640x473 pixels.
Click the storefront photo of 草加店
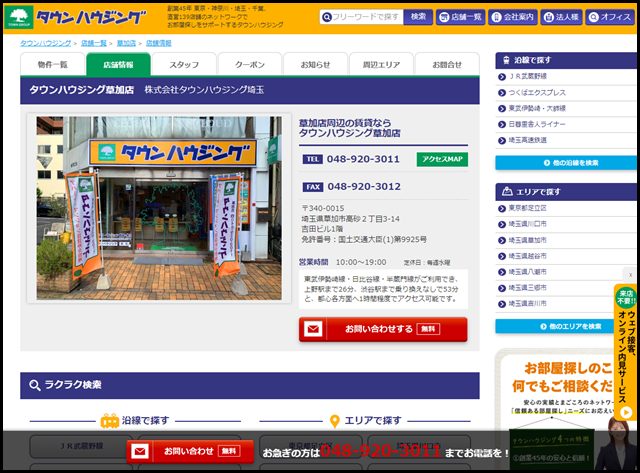(159, 208)
